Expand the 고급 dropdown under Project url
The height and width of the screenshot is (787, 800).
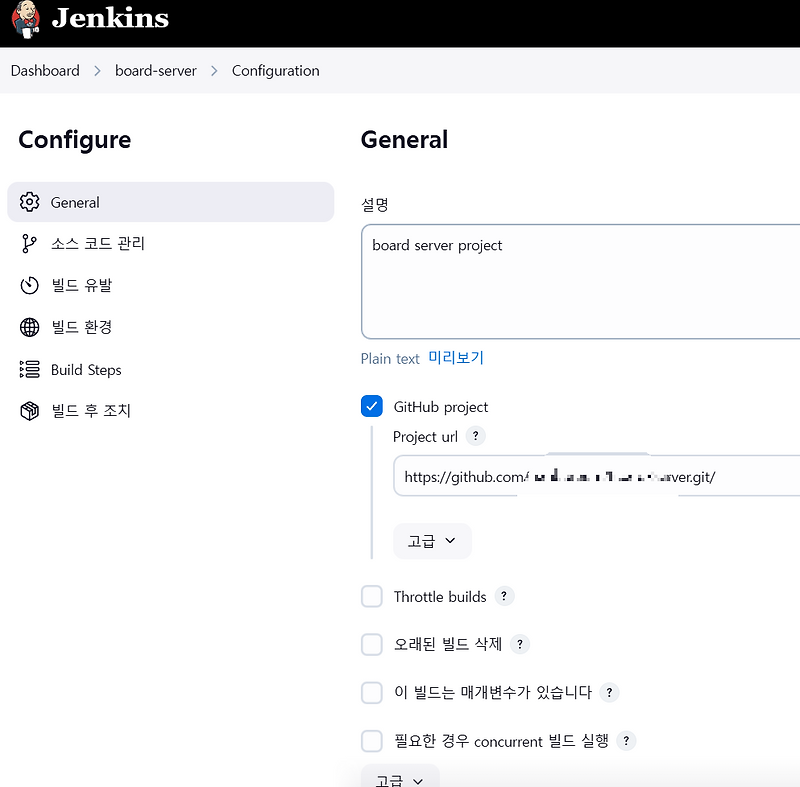(x=432, y=540)
